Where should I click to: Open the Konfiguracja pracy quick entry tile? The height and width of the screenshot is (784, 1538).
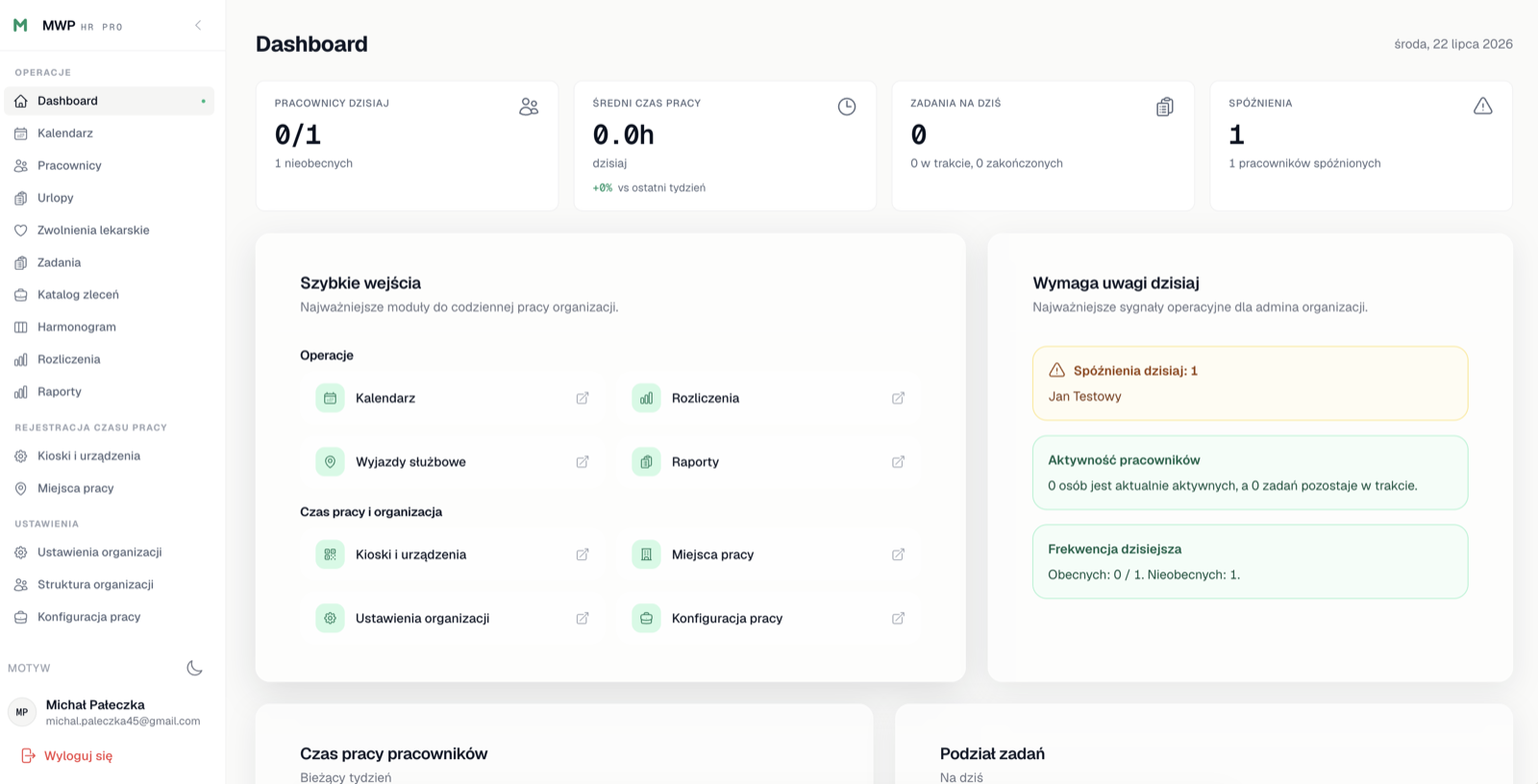pyautogui.click(x=769, y=619)
